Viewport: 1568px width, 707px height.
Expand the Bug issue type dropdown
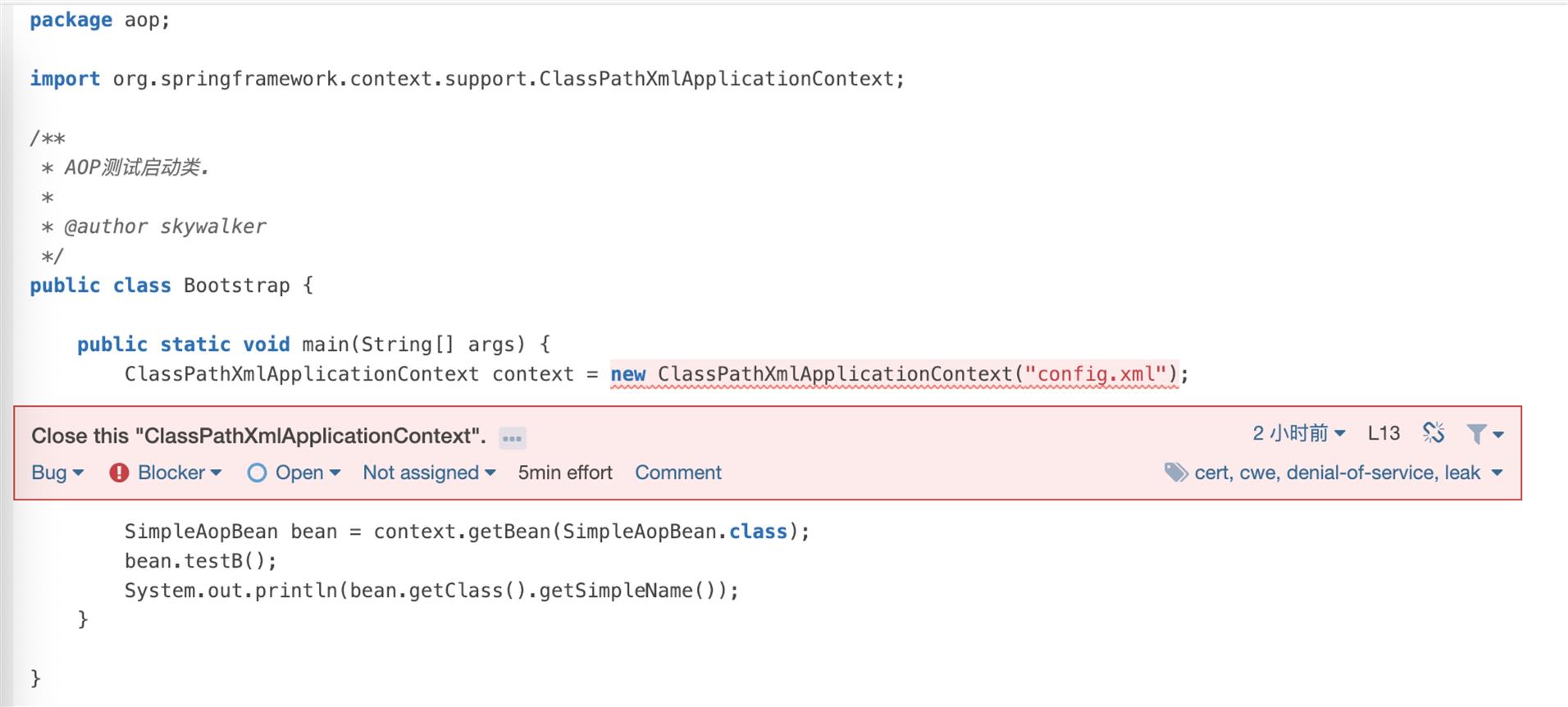tap(57, 472)
